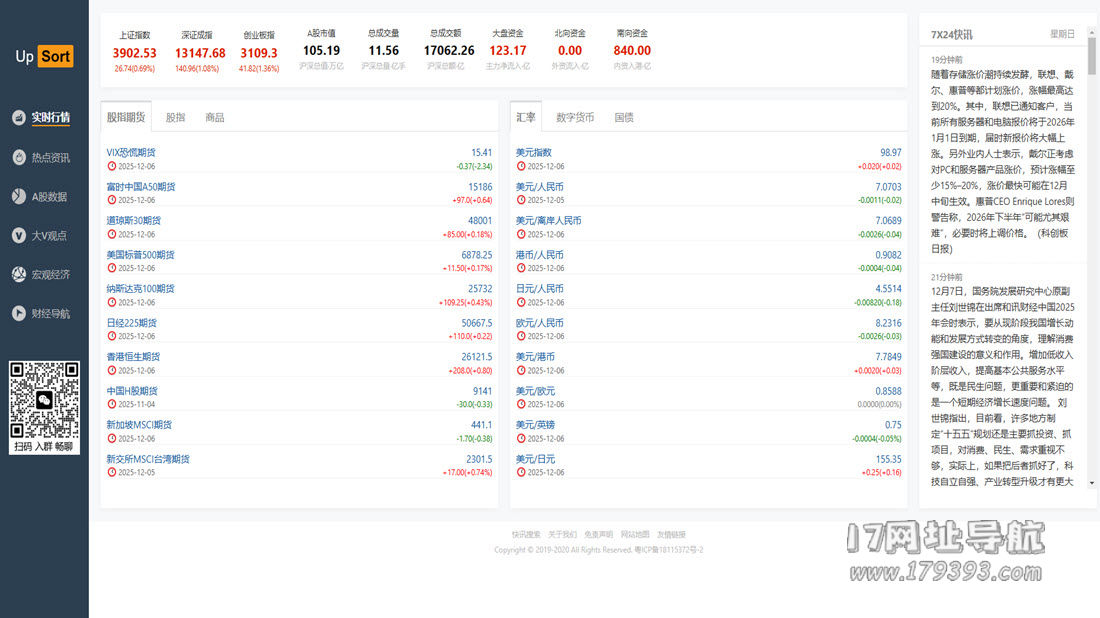The image size is (1100, 618).
Task: Switch to the 商品 tab
Action: click(x=214, y=118)
